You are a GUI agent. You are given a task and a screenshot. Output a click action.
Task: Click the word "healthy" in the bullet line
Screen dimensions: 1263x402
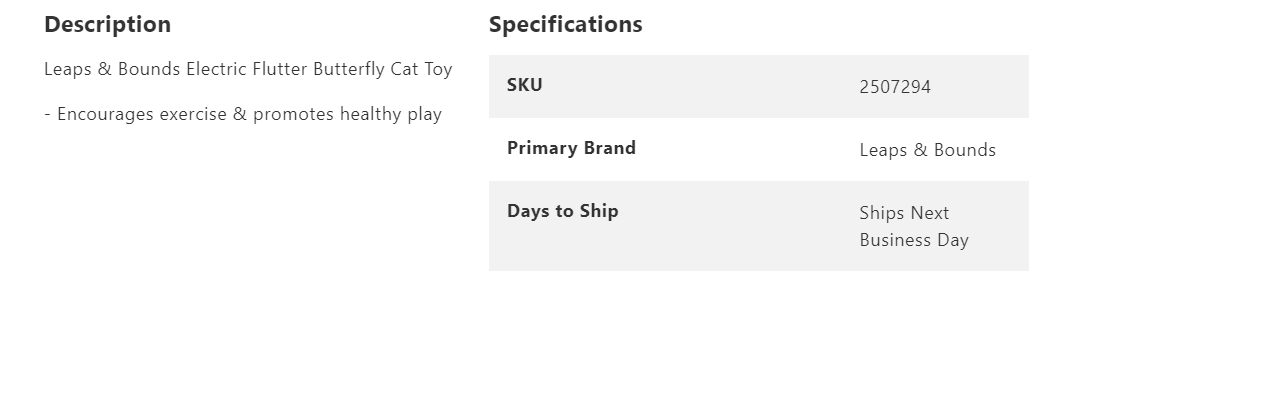point(370,114)
